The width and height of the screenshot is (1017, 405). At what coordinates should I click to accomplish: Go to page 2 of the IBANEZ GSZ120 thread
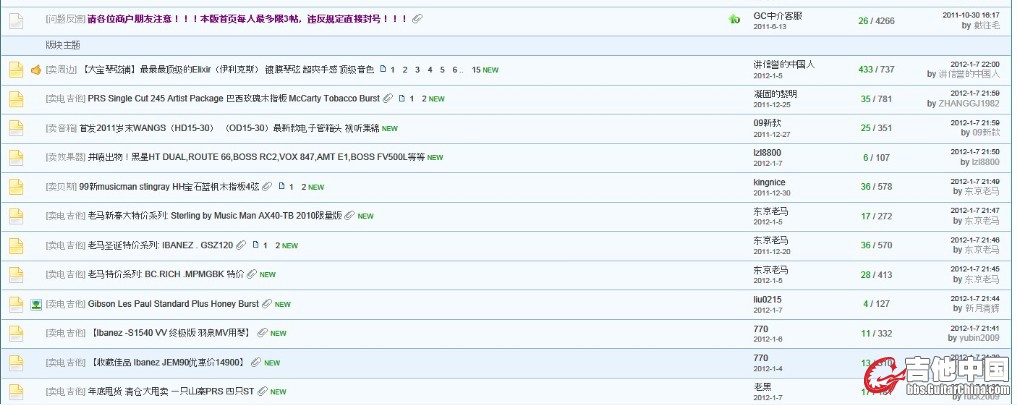[x=278, y=245]
